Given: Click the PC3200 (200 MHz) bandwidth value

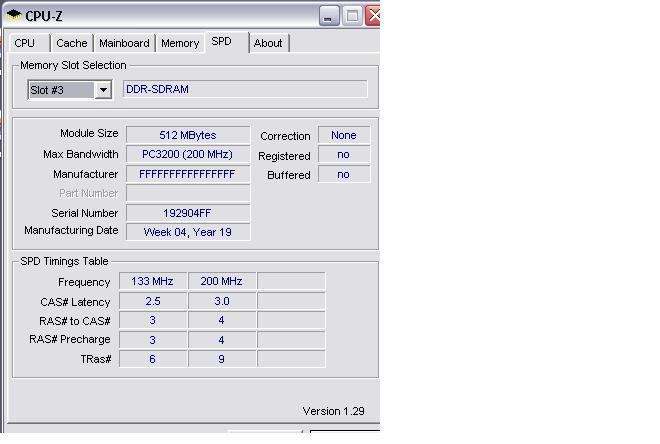Looking at the screenshot, I should [x=188, y=154].
